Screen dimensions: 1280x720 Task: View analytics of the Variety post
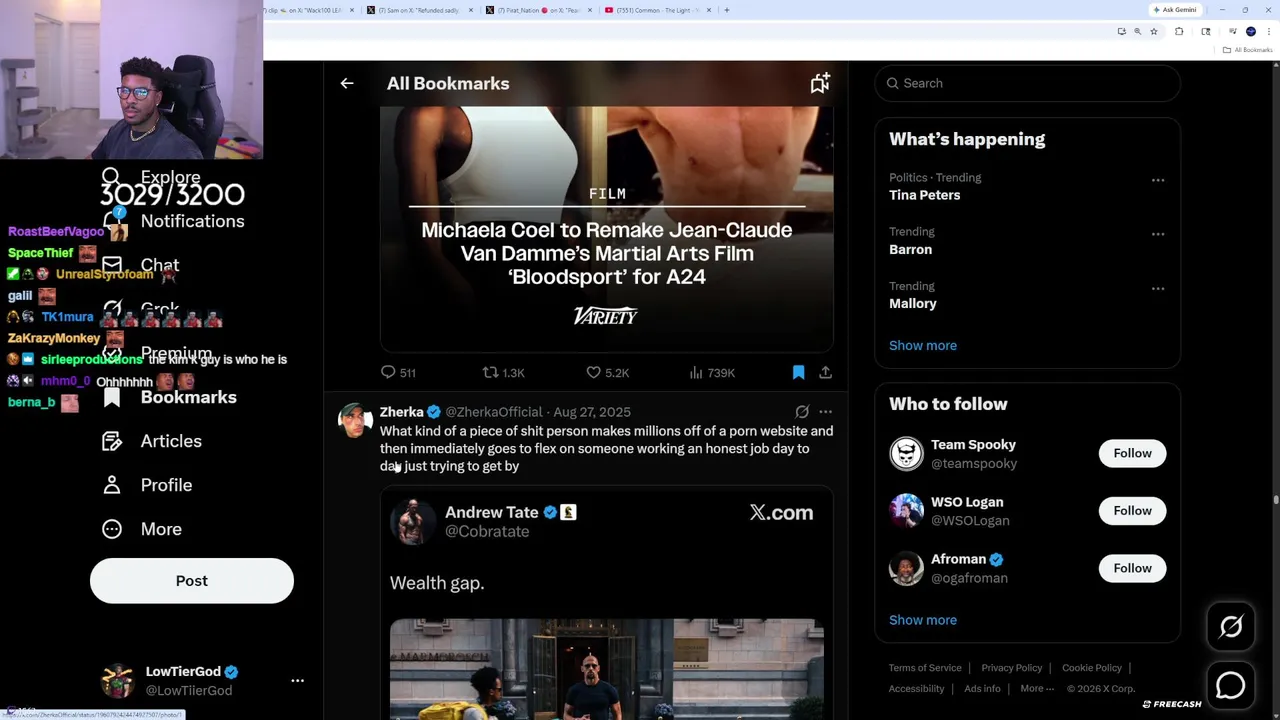(712, 372)
